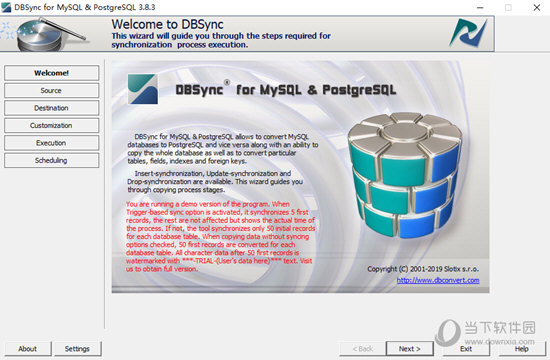Click the Exit button
550x360 pixels.
[x=466, y=349]
